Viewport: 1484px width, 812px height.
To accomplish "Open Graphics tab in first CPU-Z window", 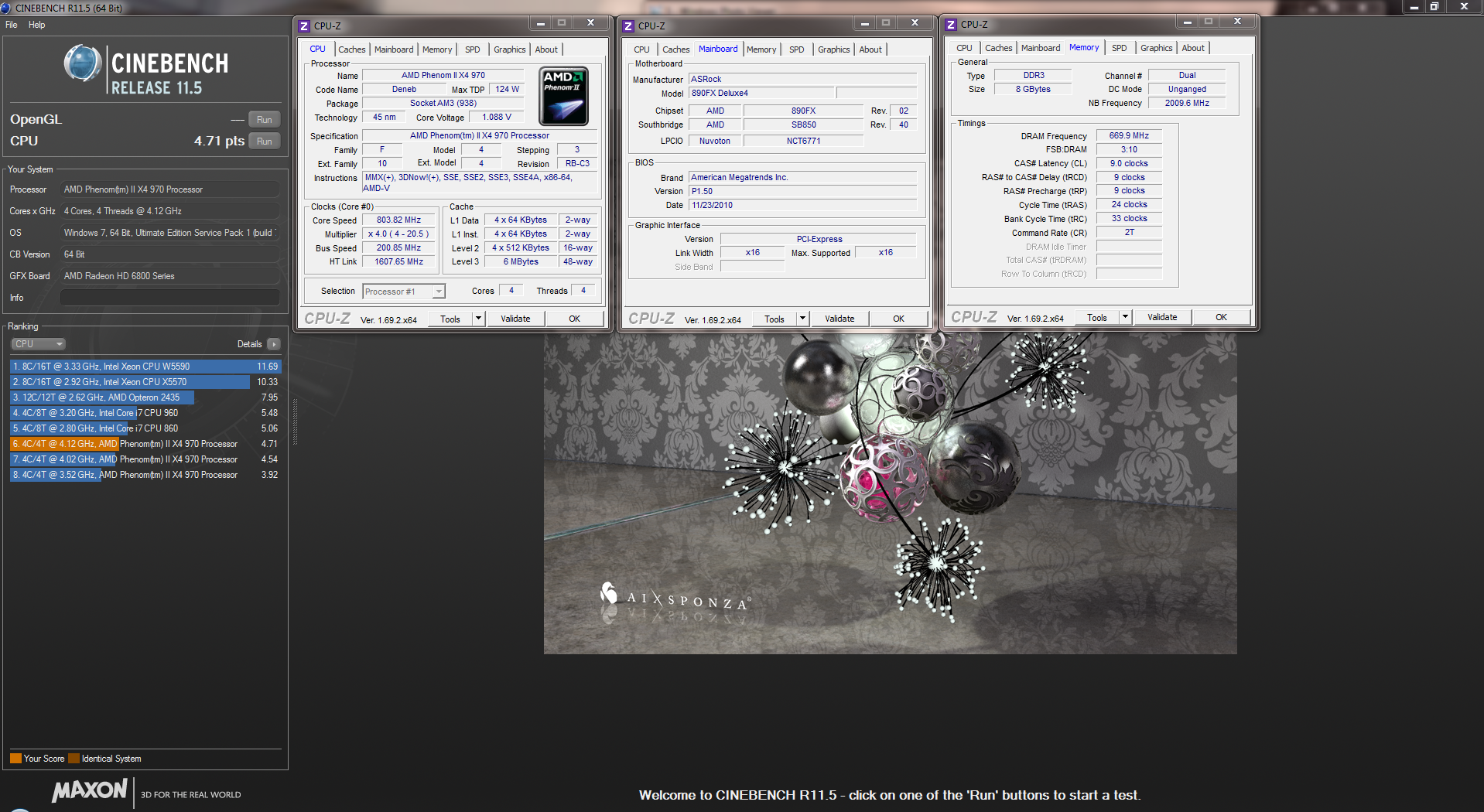I will (510, 49).
